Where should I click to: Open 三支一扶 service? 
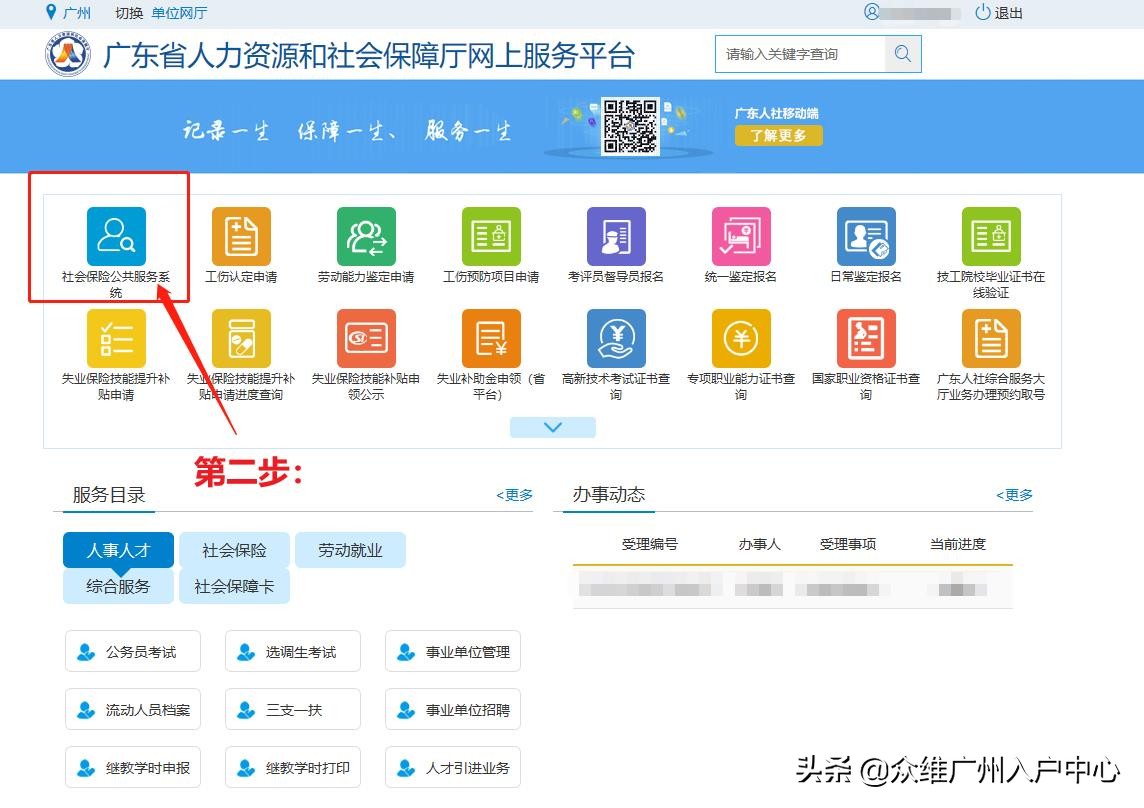point(293,709)
